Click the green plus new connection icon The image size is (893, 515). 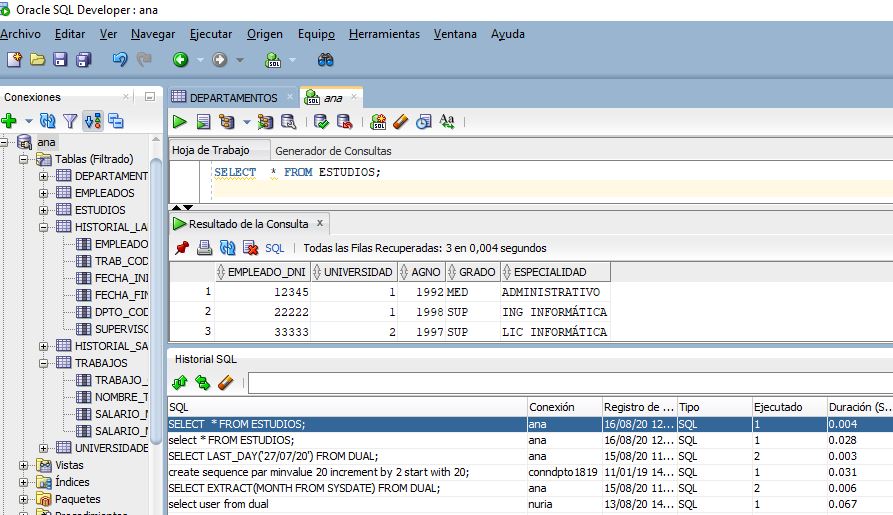click(x=9, y=121)
